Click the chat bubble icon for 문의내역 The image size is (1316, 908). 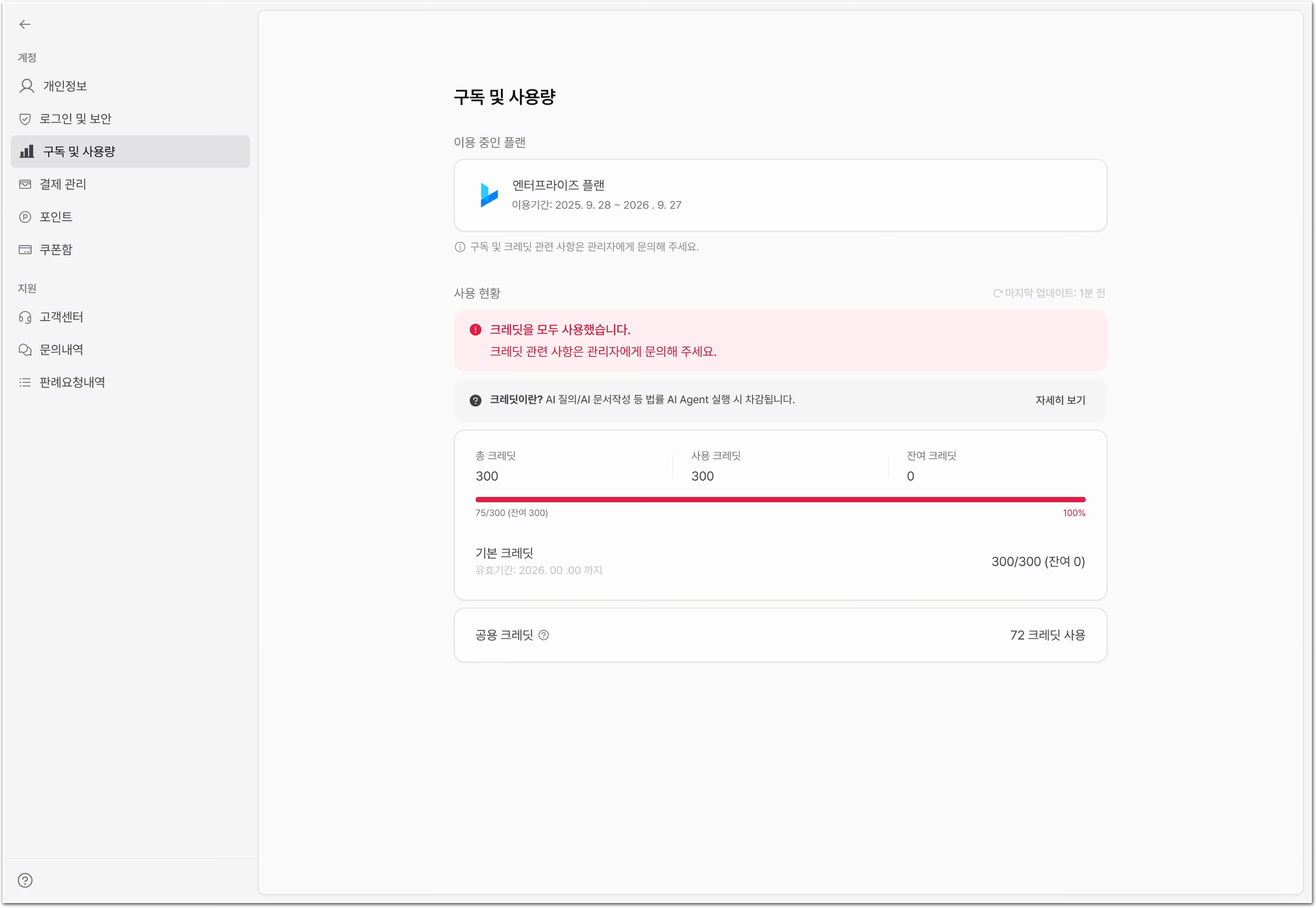[x=25, y=349]
